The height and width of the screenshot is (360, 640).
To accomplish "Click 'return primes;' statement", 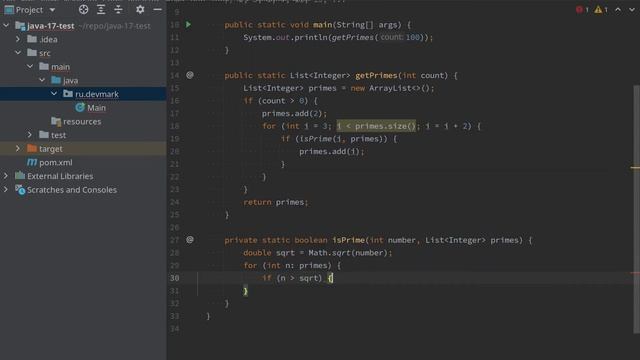I will point(276,202).
